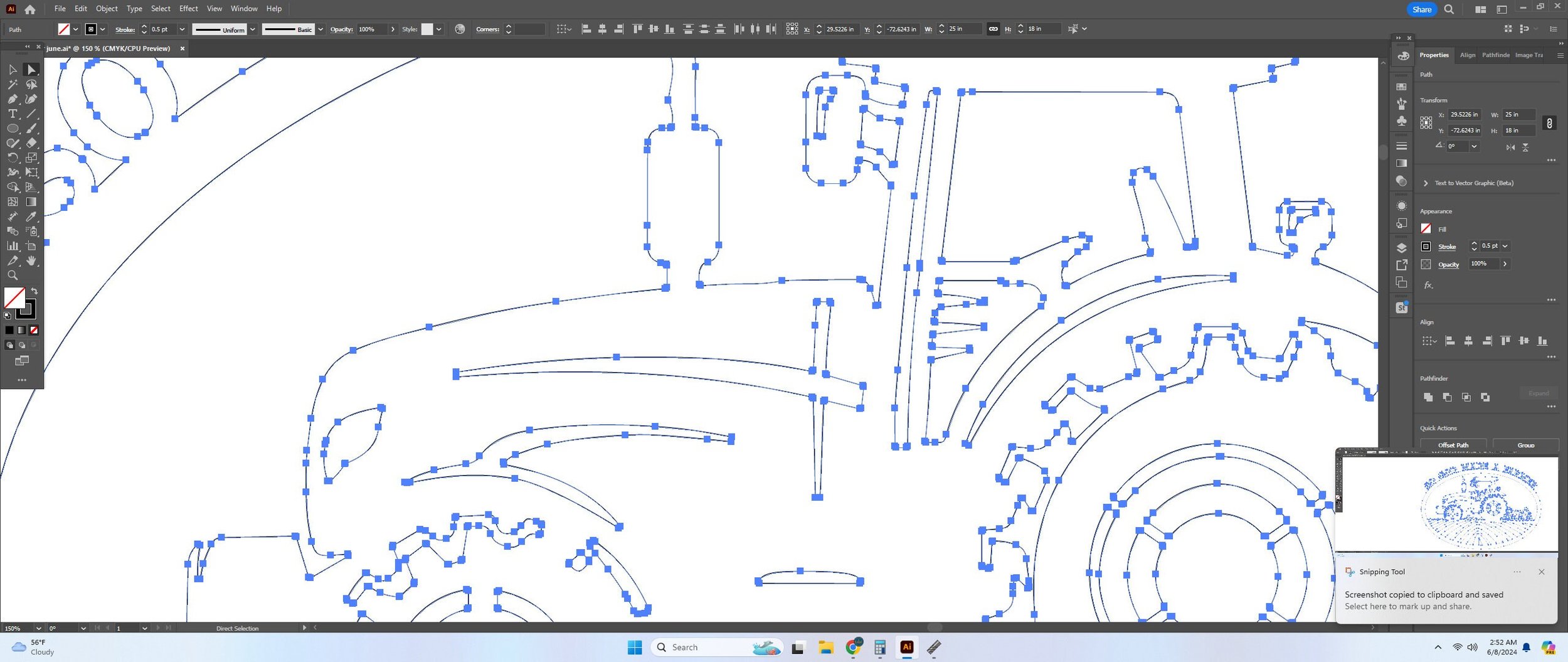Click the X position field in Properties
This screenshot has width=1568, height=662.
pyautogui.click(x=1464, y=115)
